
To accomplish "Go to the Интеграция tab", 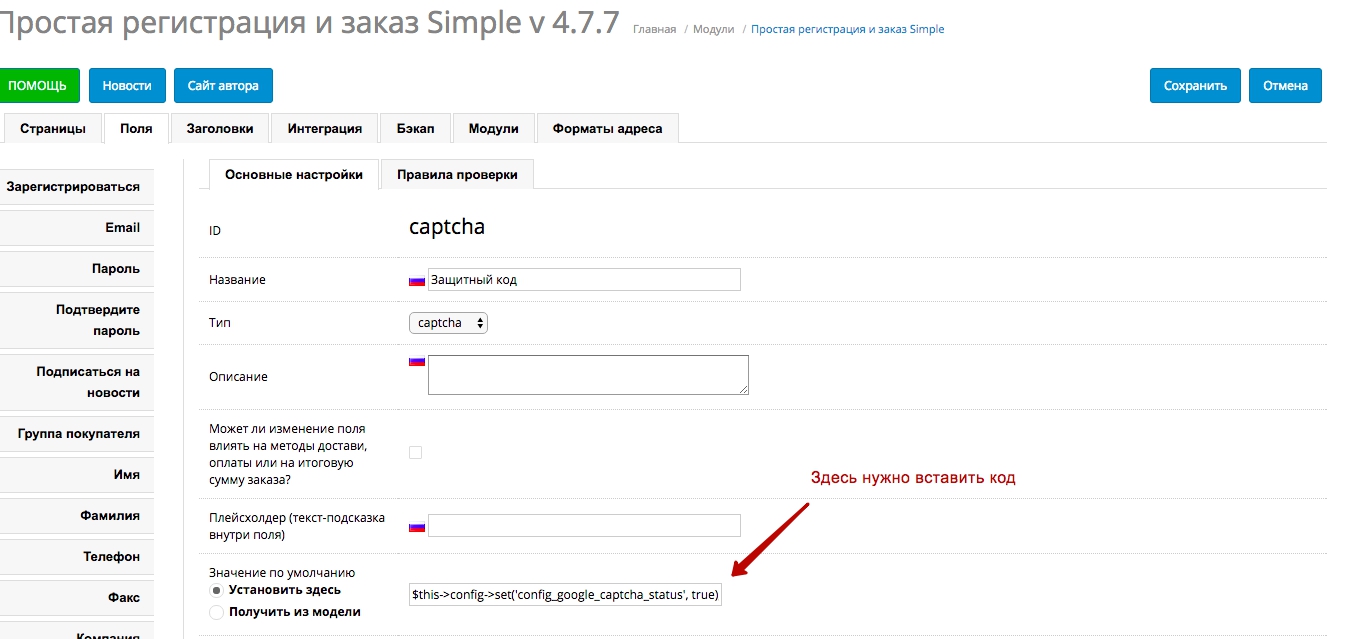I will pos(325,129).
